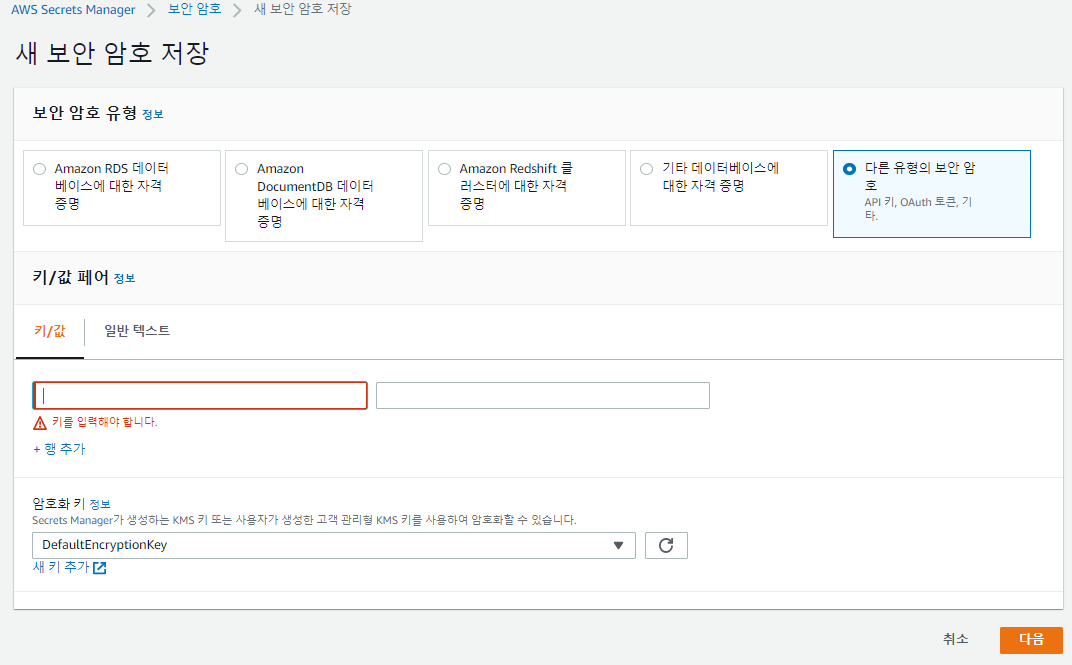Open AWS Secrets Manager breadcrumb link
The width and height of the screenshot is (1072, 665).
[x=73, y=10]
